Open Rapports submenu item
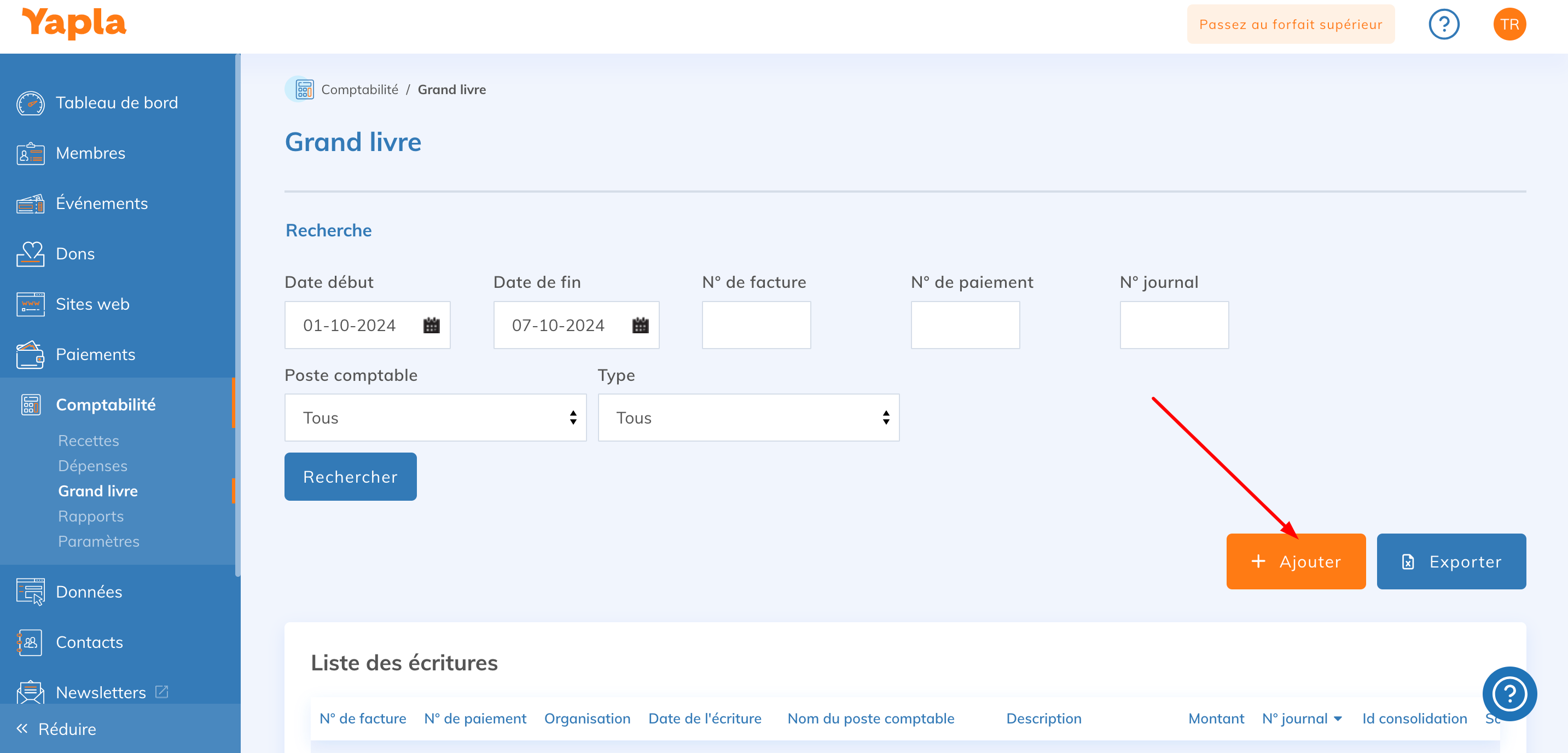This screenshot has height=753, width=1568. 91,516
